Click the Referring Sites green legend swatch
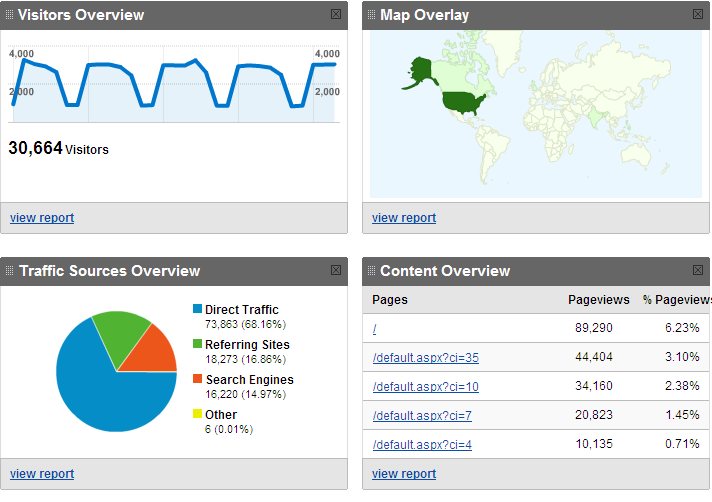 (x=197, y=344)
